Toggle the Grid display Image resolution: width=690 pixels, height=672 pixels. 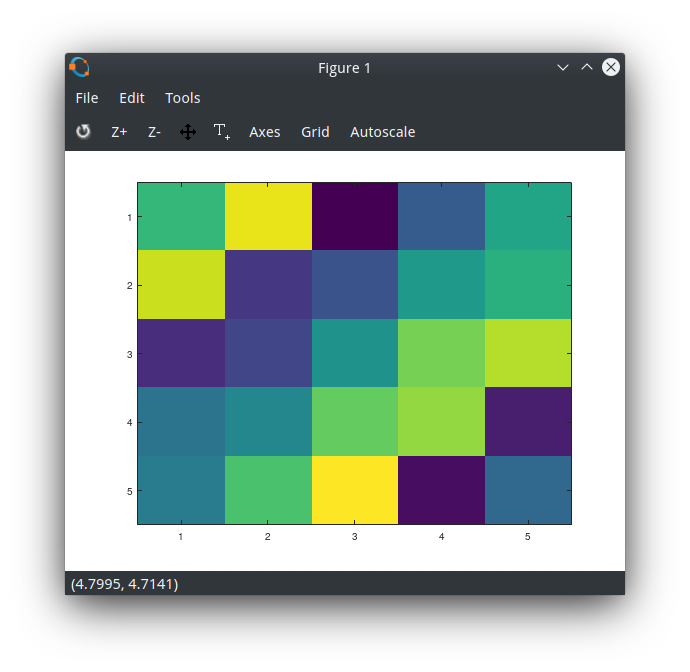315,132
